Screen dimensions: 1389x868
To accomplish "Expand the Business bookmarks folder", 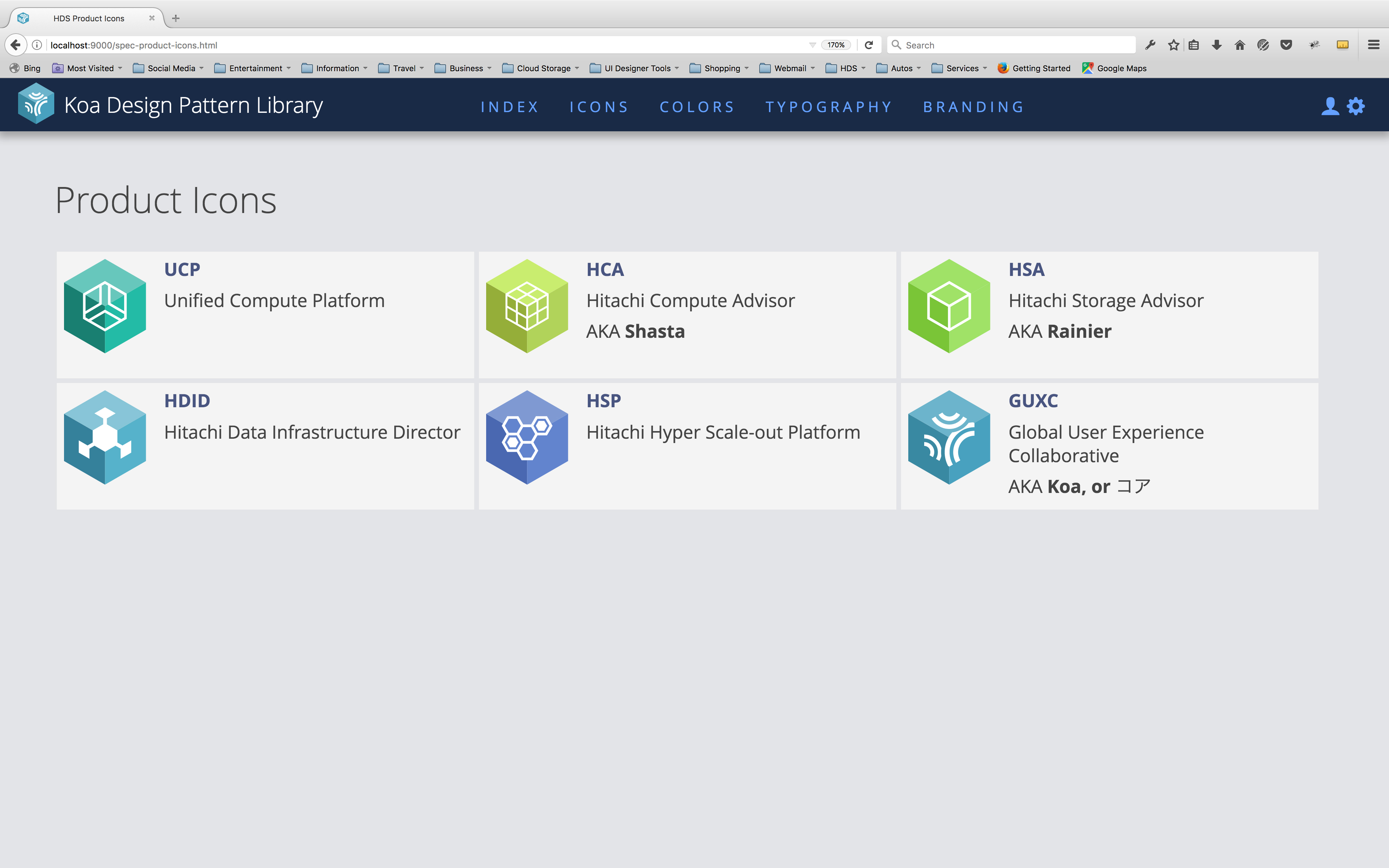I will [463, 68].
